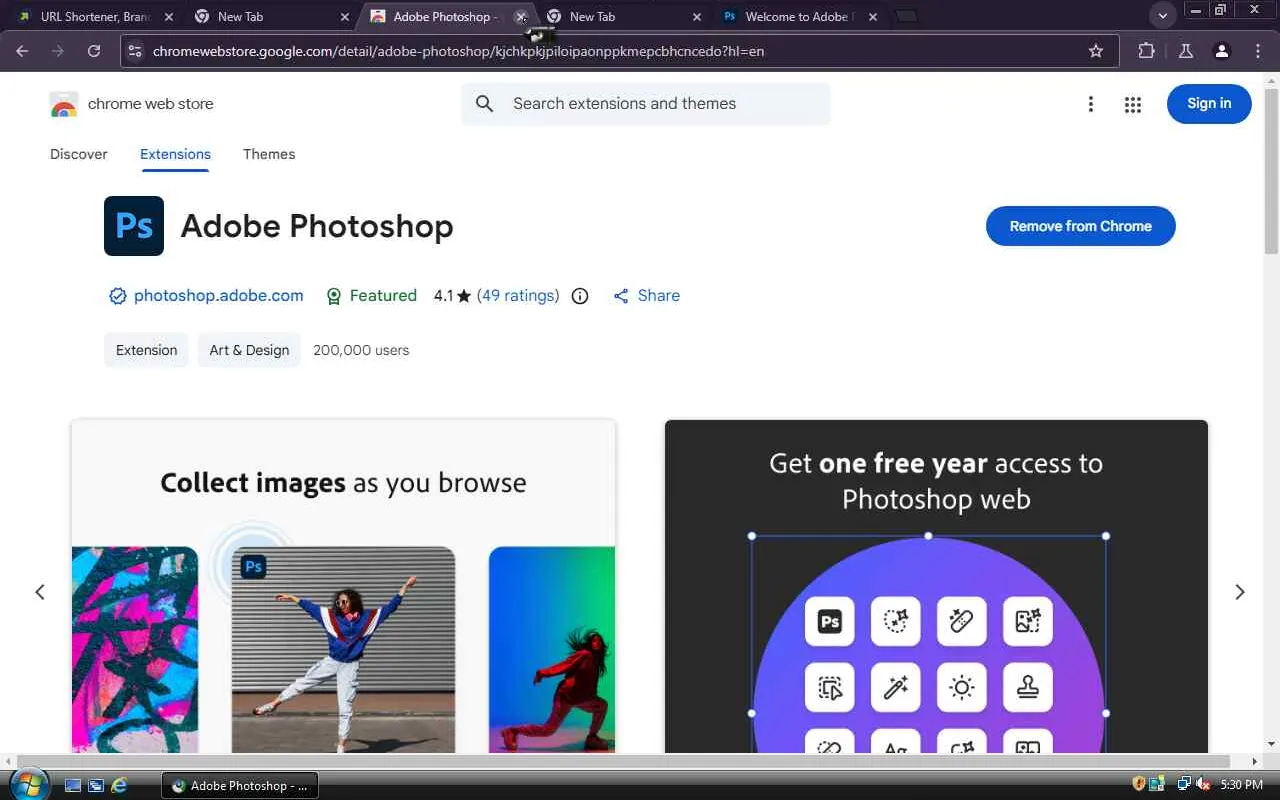Launch Internet Explorer from the quick launch

119,786
